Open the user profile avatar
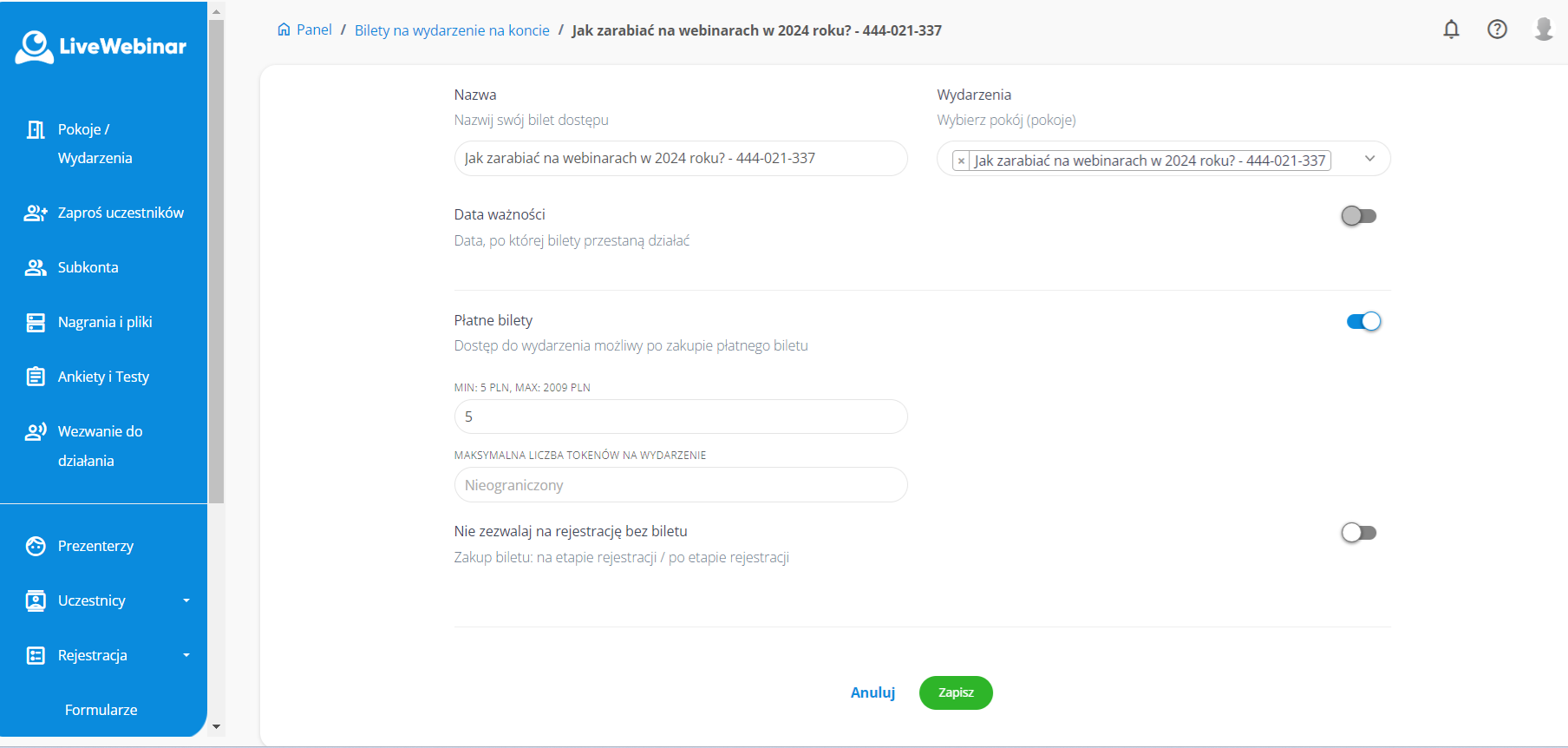The height and width of the screenshot is (748, 1568). click(x=1544, y=30)
